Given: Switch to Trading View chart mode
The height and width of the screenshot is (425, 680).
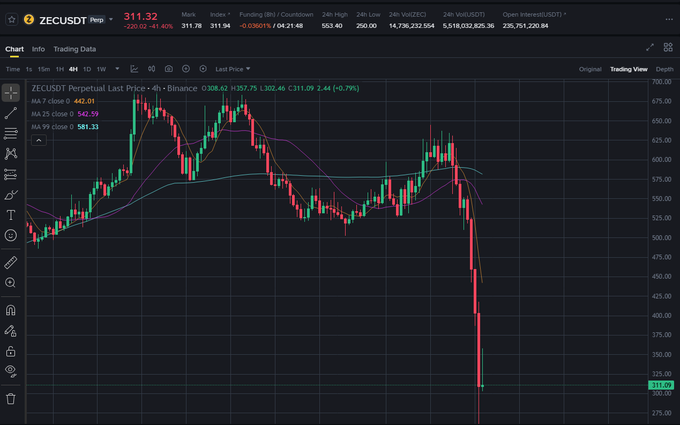Looking at the screenshot, I should 628,69.
